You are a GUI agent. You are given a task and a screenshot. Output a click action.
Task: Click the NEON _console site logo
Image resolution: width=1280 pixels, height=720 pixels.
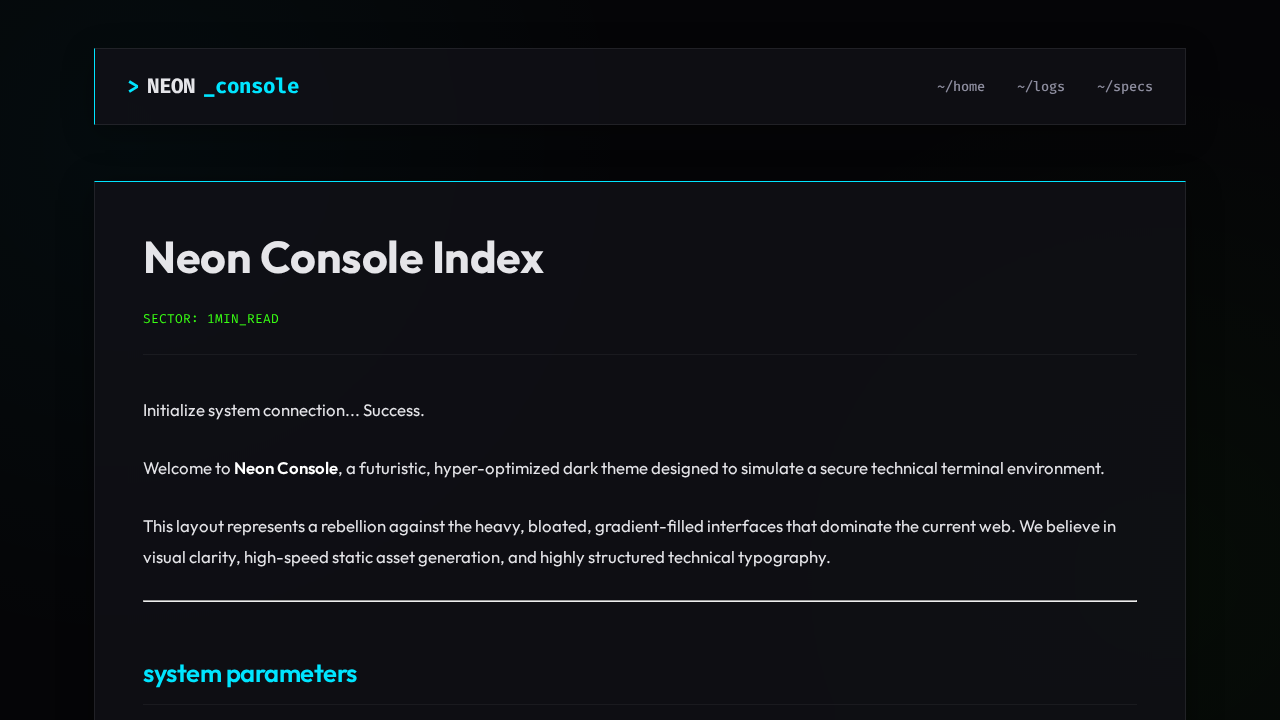pyautogui.click(x=213, y=86)
